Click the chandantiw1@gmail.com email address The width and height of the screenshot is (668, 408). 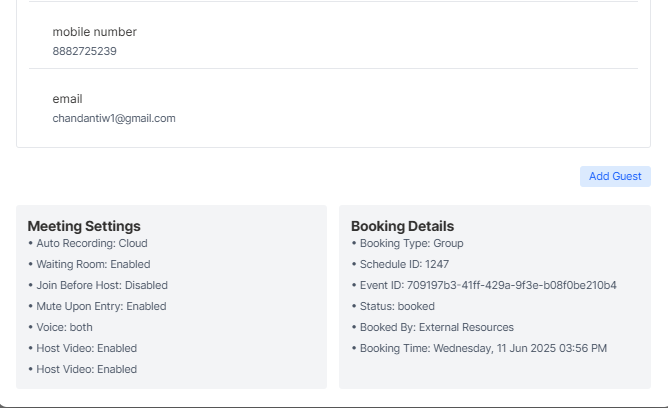tap(114, 118)
